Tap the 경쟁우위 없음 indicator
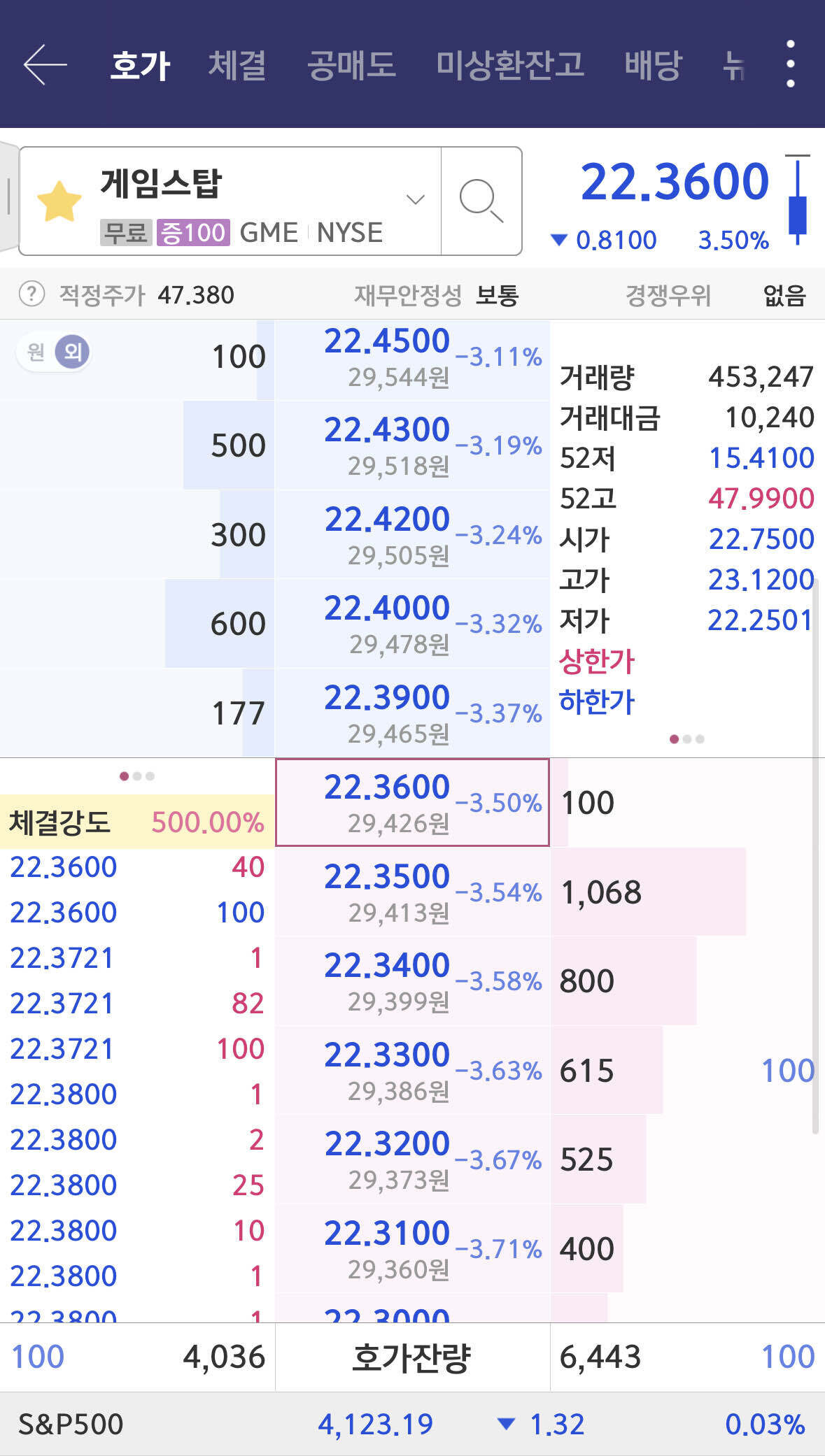 [715, 295]
